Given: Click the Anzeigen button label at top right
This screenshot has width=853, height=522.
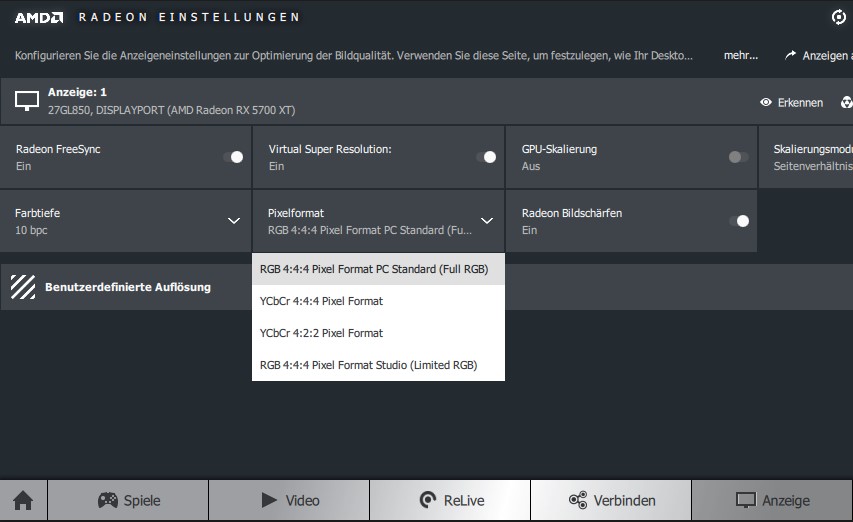Looking at the screenshot, I should pos(827,55).
